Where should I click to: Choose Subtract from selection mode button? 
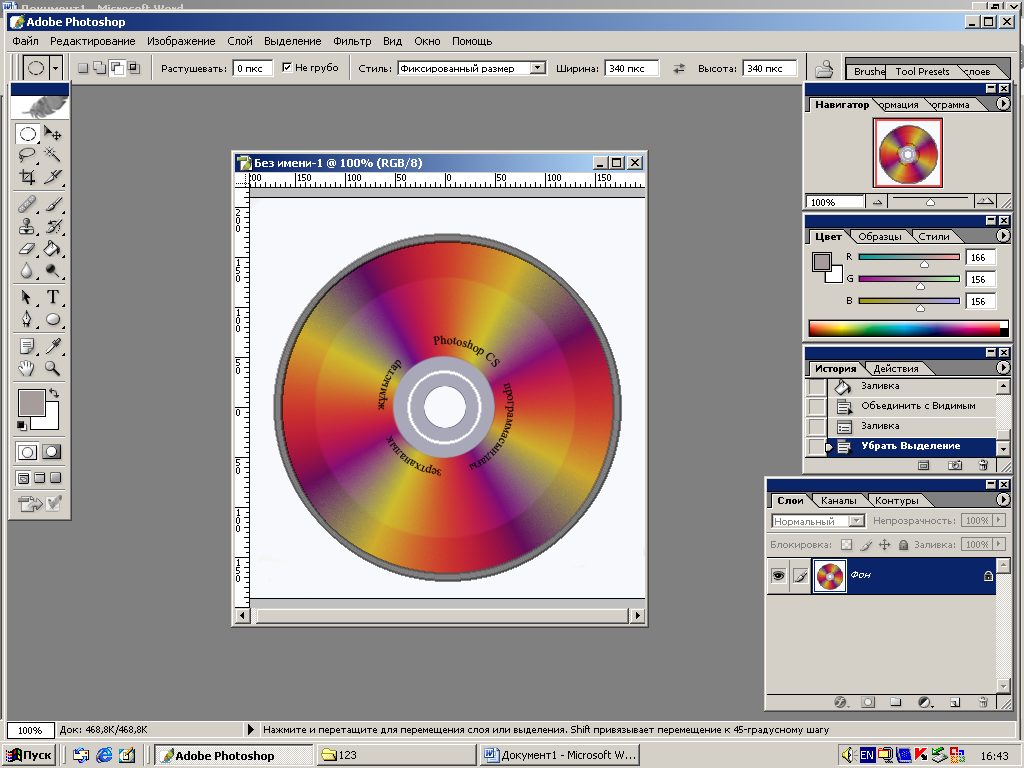pos(117,68)
